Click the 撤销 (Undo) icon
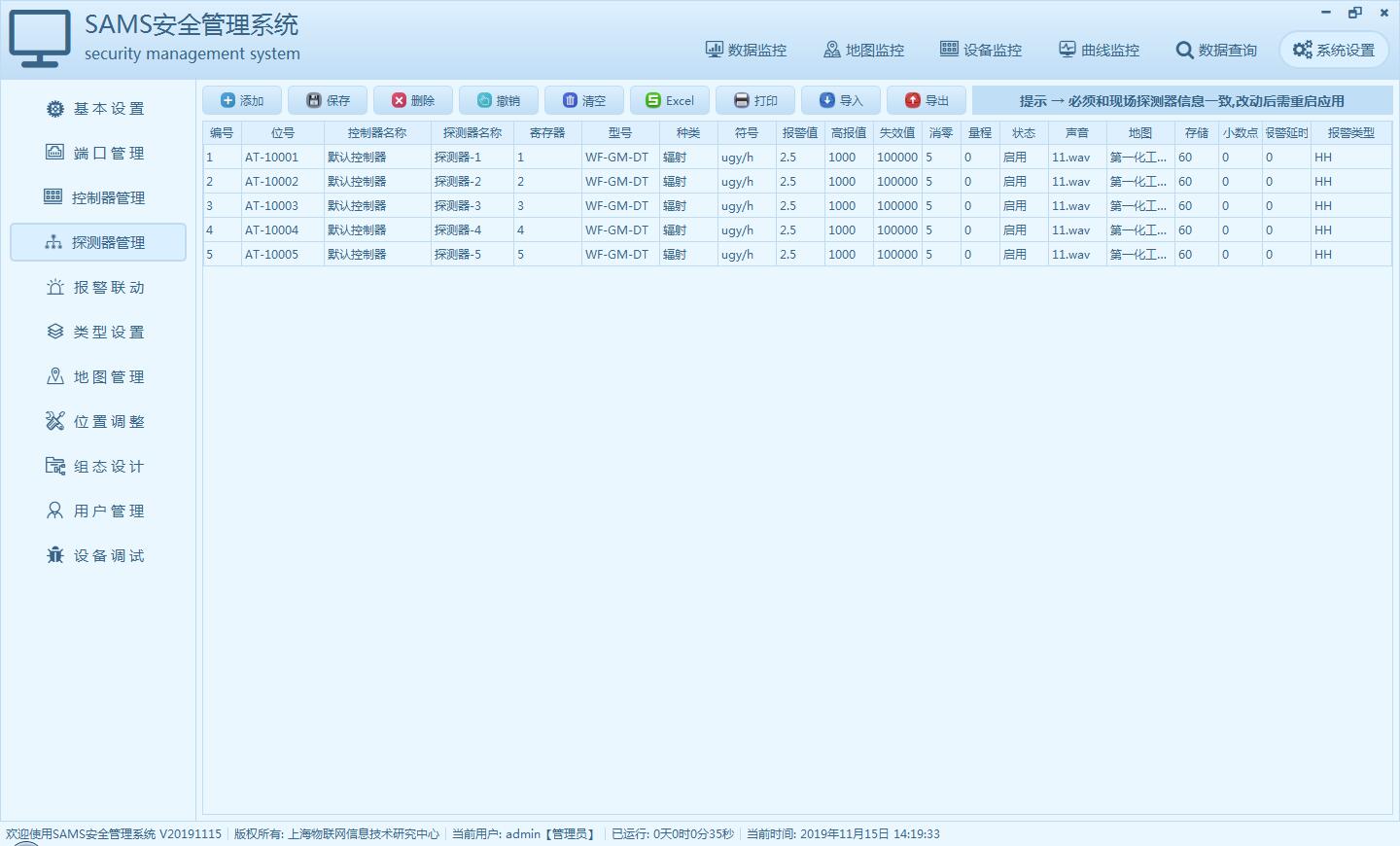Viewport: 1400px width, 846px height. coord(484,100)
